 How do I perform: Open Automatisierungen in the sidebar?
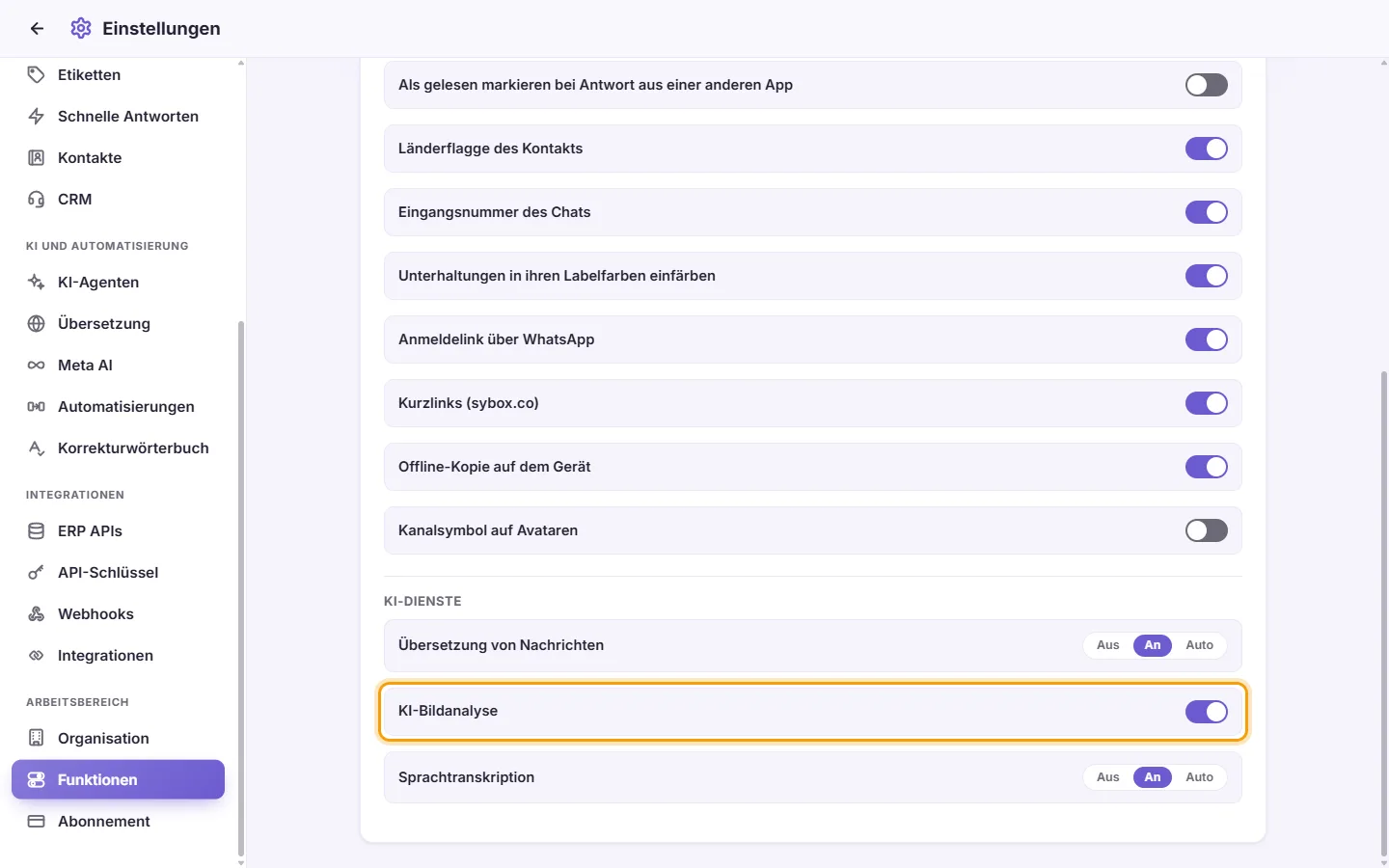118,407
